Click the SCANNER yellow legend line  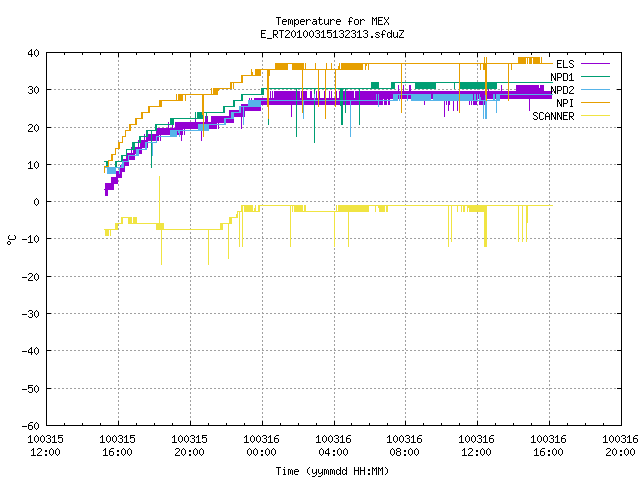(x=595, y=116)
